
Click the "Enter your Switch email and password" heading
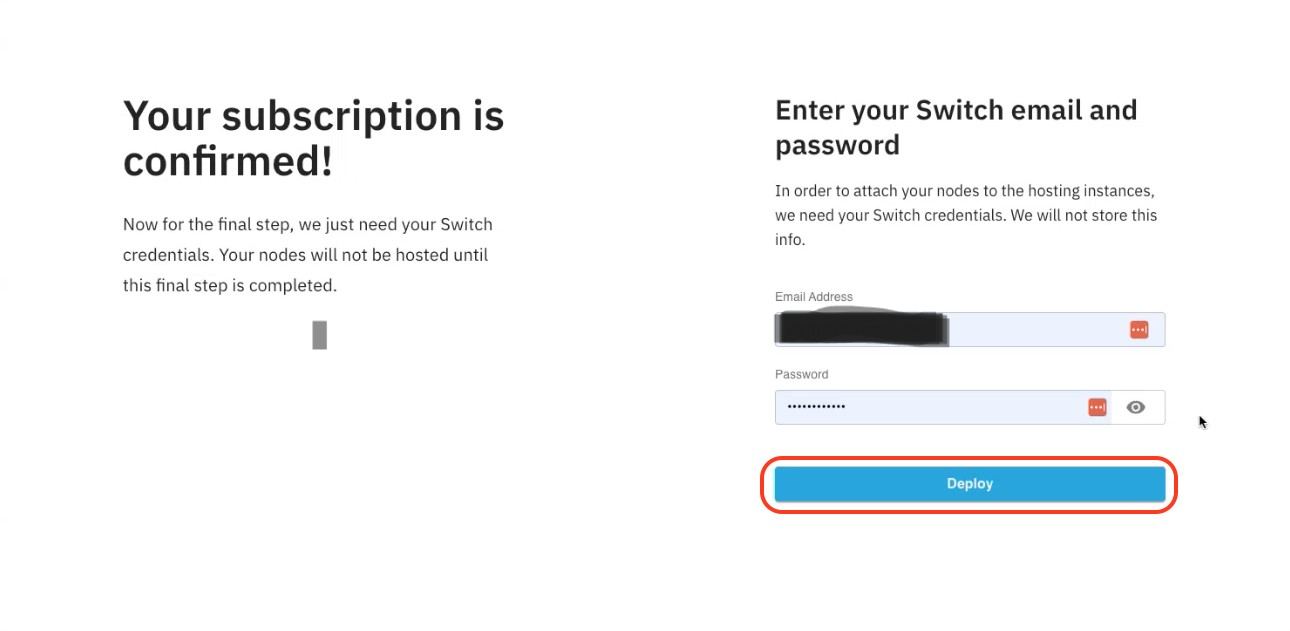pos(956,127)
